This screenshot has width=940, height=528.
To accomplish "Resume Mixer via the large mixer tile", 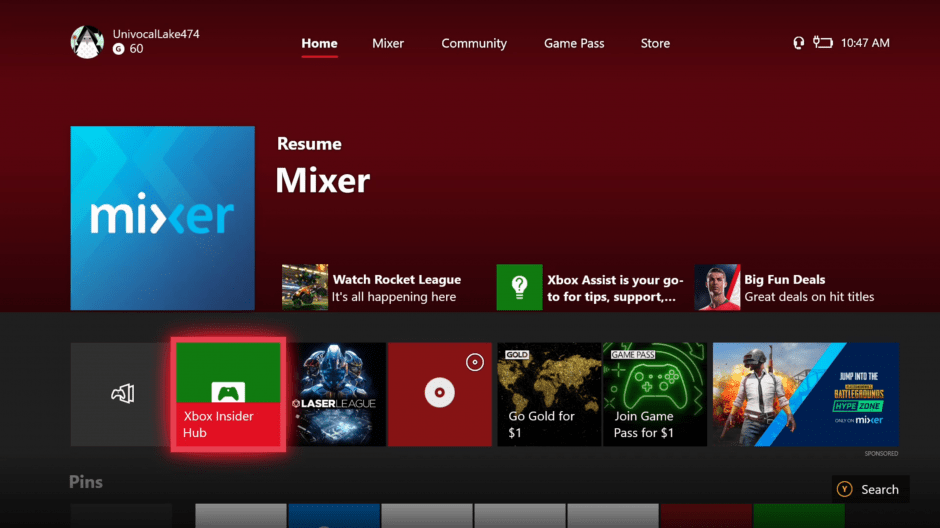I will point(162,218).
